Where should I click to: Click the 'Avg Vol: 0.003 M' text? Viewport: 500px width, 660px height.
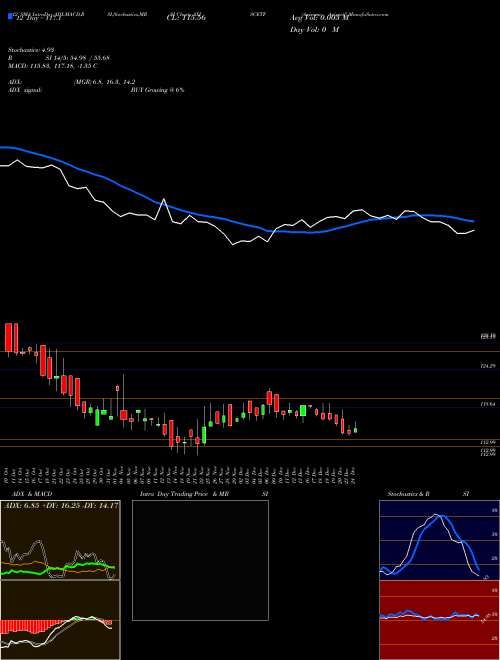tap(319, 18)
